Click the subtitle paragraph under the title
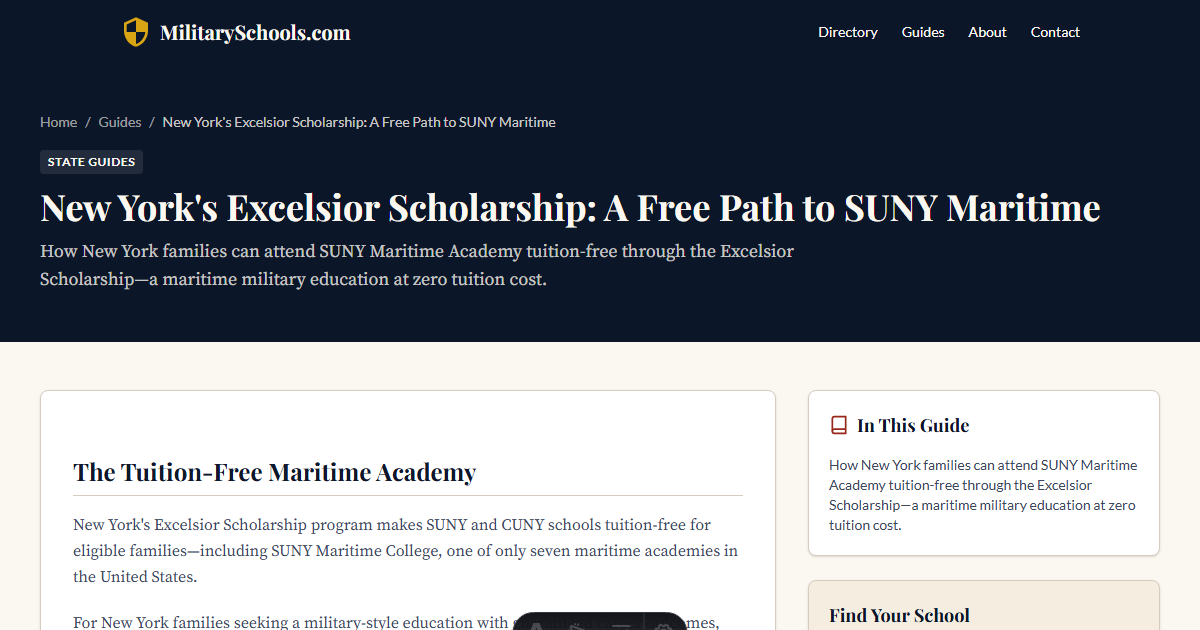This screenshot has width=1200, height=630. (x=417, y=265)
